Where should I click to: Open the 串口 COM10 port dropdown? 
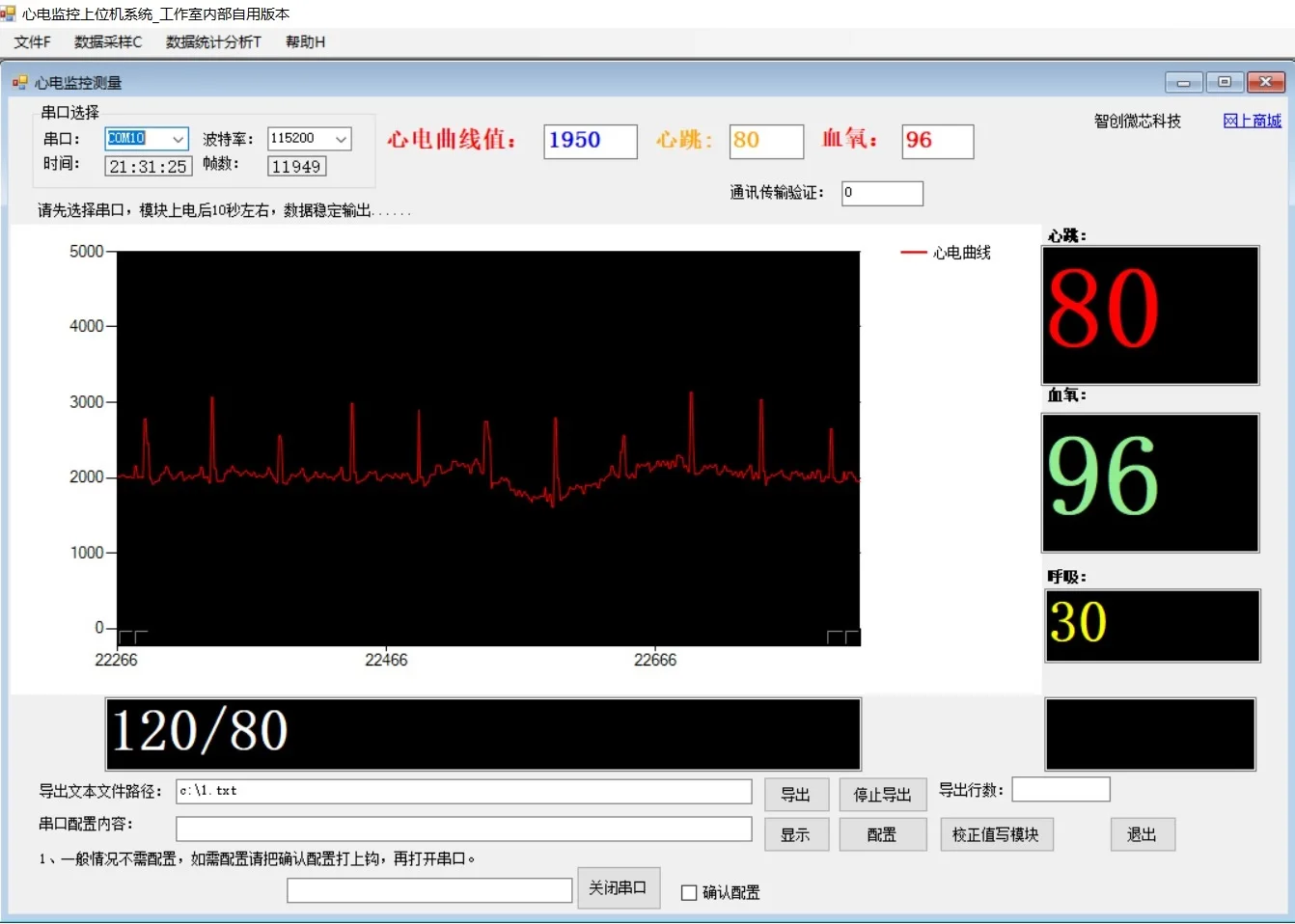(x=179, y=138)
